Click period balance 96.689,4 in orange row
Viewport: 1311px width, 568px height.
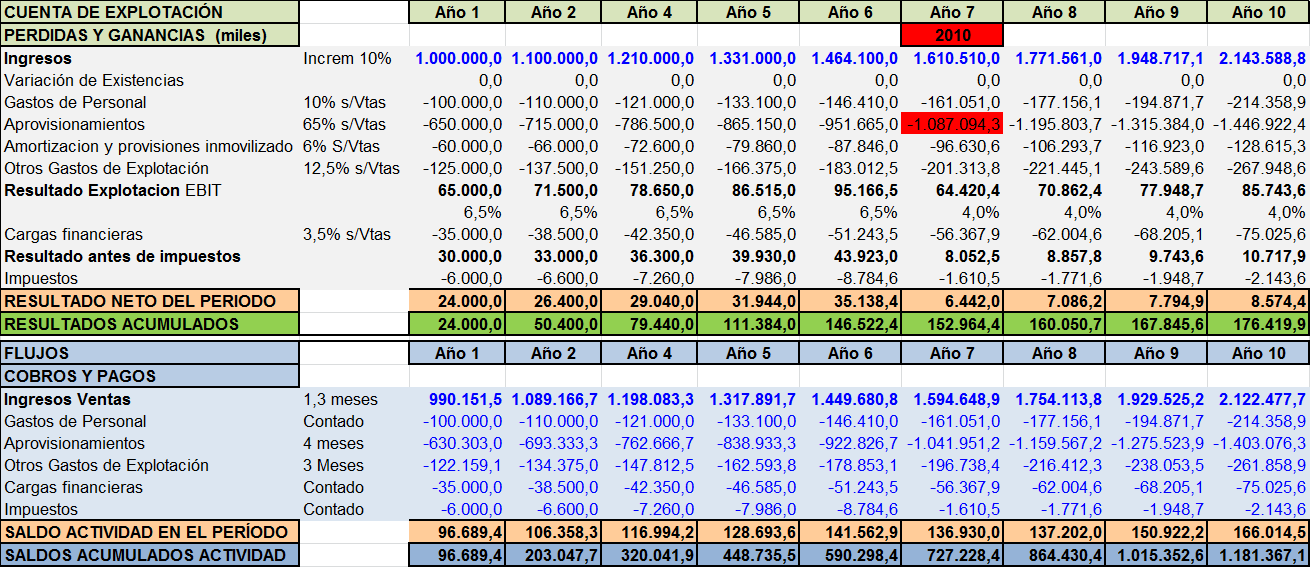click(x=456, y=532)
